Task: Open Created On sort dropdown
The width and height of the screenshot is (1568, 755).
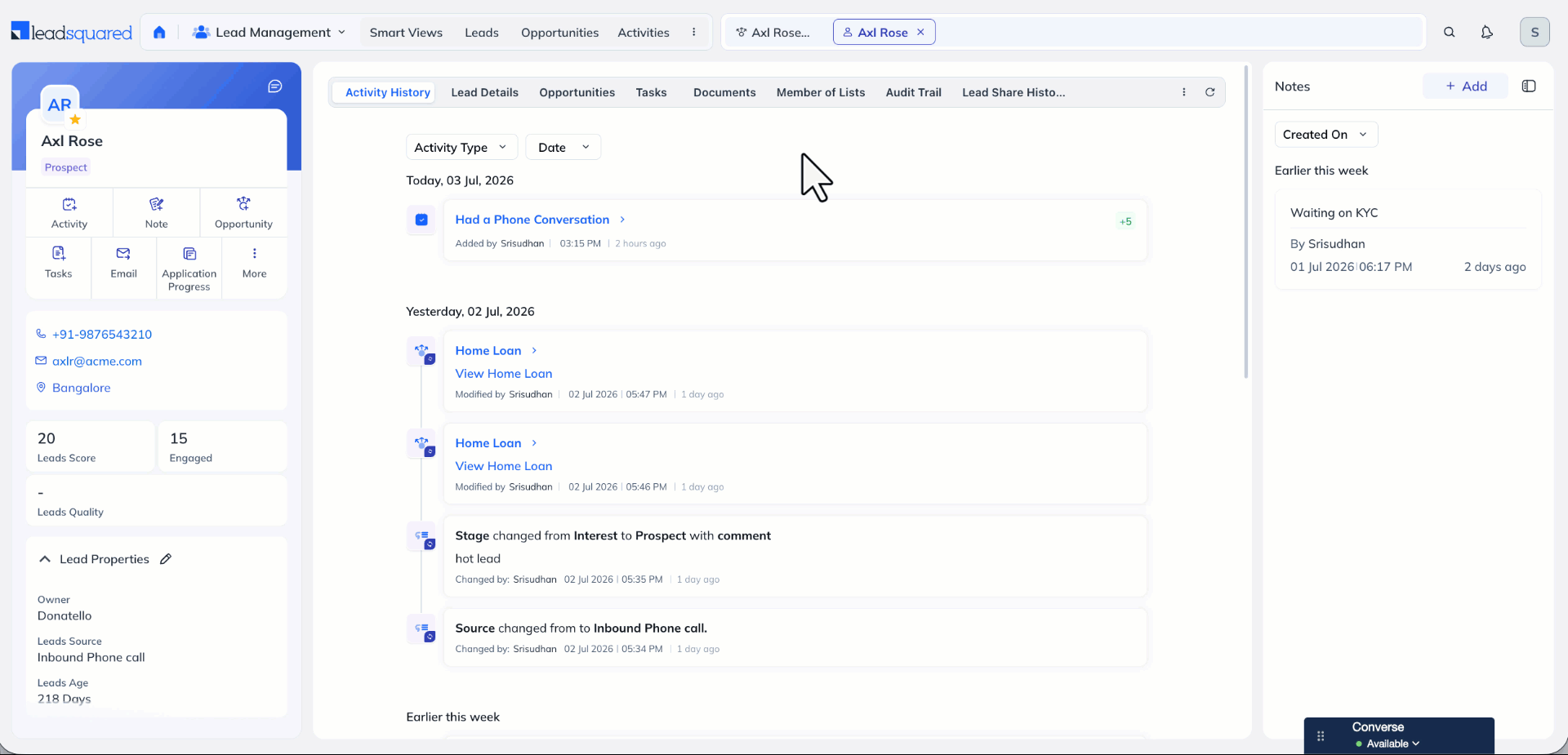Action: coord(1325,135)
